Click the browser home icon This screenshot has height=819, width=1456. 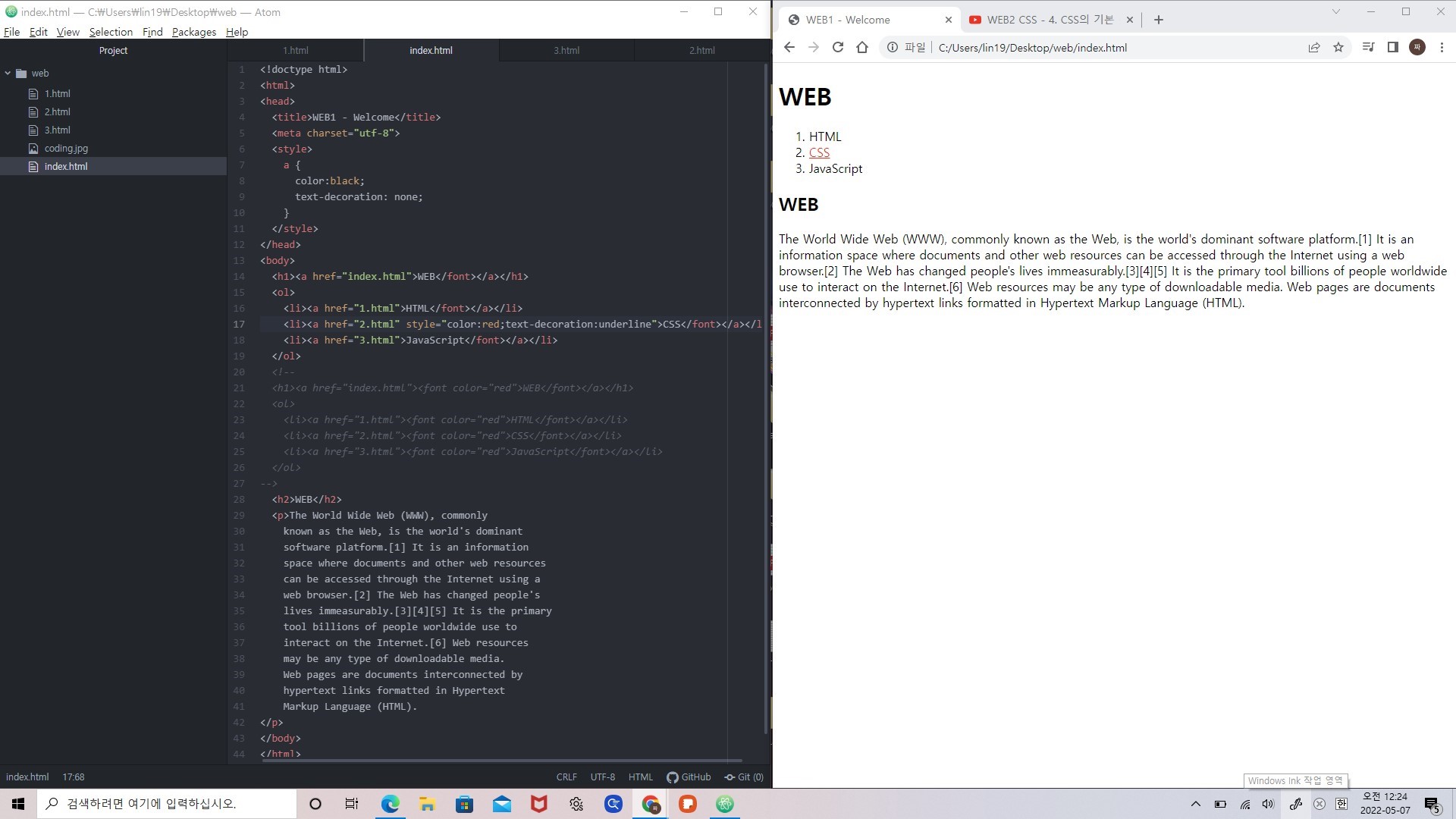coord(861,47)
